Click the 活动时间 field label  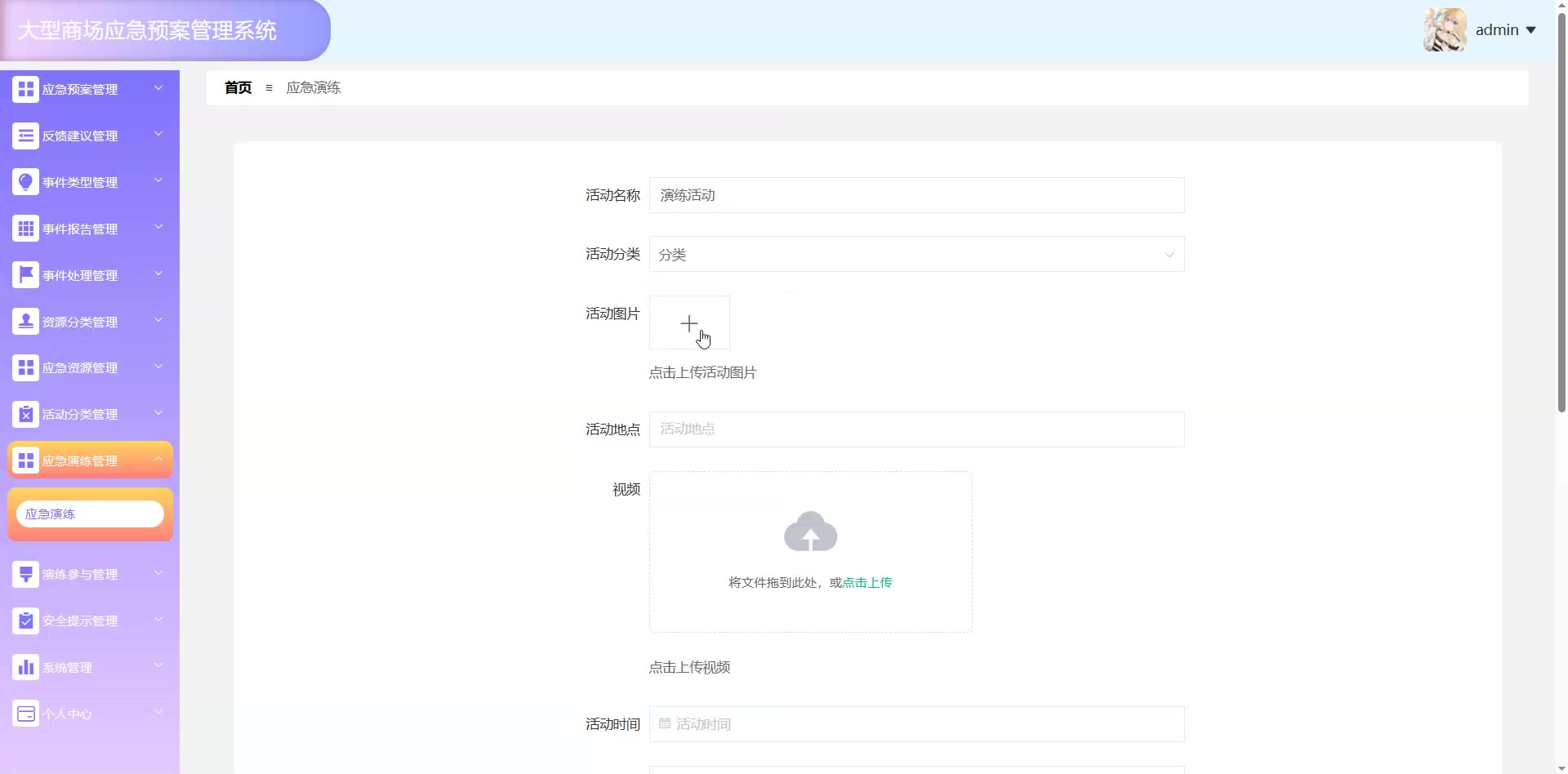(612, 724)
